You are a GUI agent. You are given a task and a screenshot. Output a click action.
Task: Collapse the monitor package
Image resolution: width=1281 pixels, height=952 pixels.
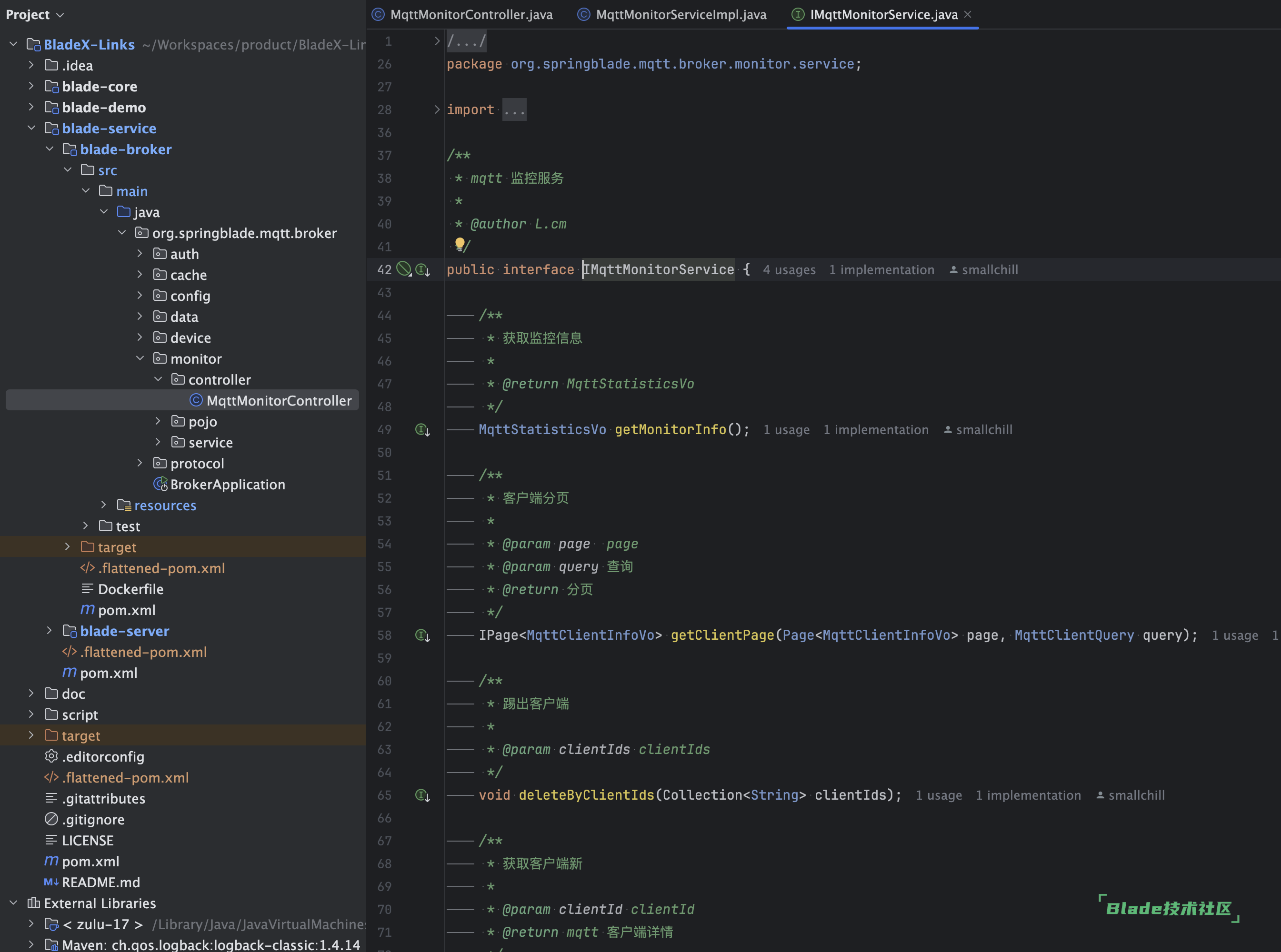[140, 358]
